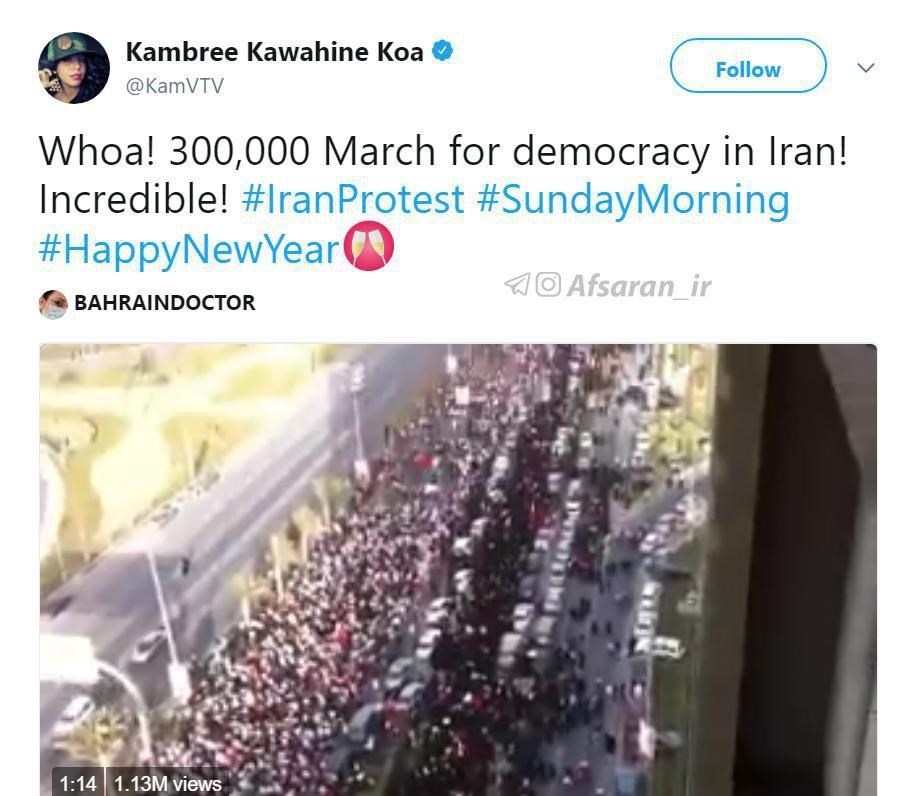Click Kambree's profile avatar photo
This screenshot has width=905, height=796.
(74, 68)
